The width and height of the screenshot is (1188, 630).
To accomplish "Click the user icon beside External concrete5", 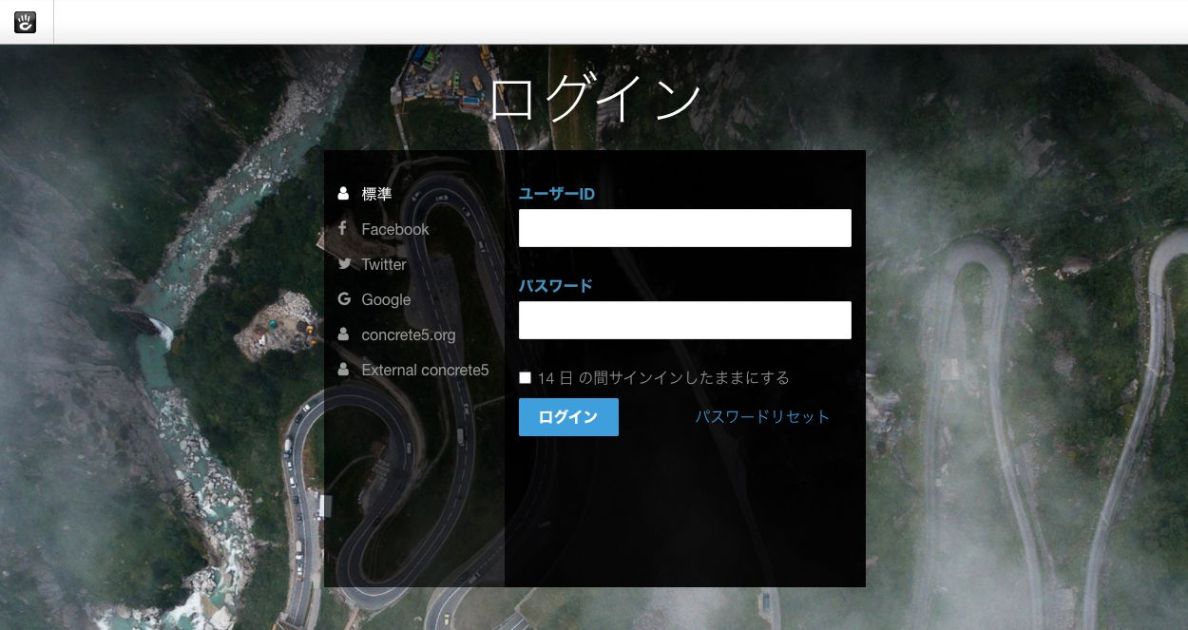I will [344, 369].
